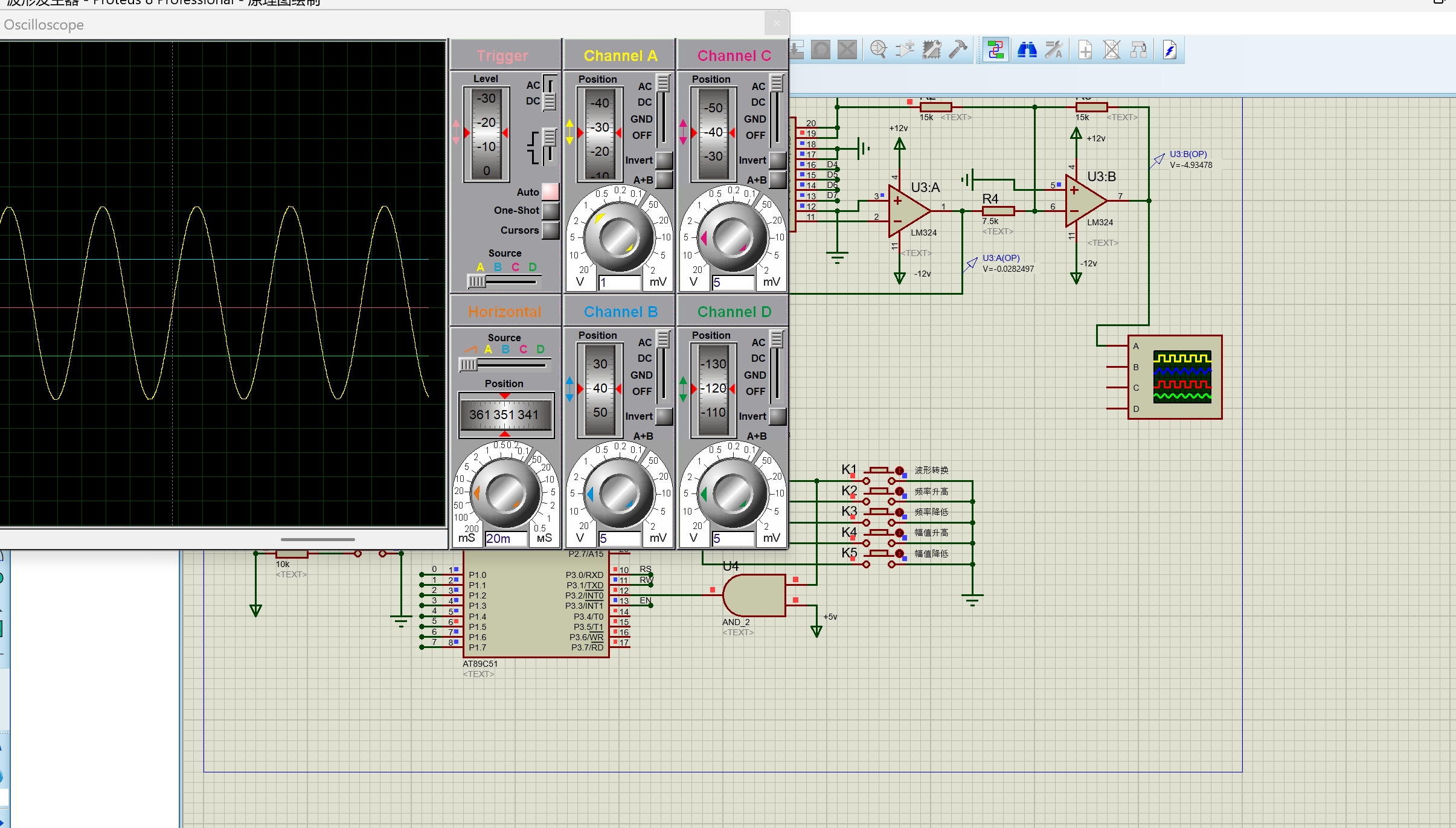Toggle the Auto trigger button
1456x828 pixels.
[x=550, y=191]
